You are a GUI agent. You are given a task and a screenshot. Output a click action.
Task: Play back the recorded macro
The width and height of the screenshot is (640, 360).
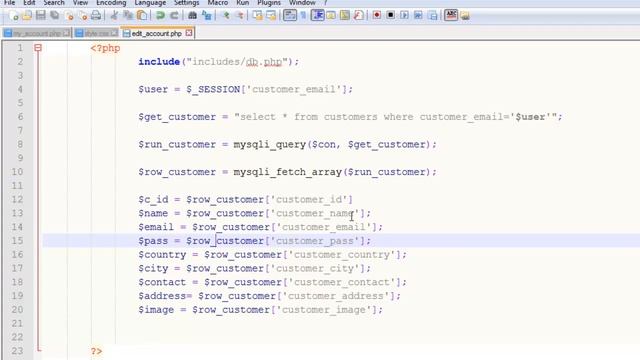pyautogui.click(x=404, y=16)
